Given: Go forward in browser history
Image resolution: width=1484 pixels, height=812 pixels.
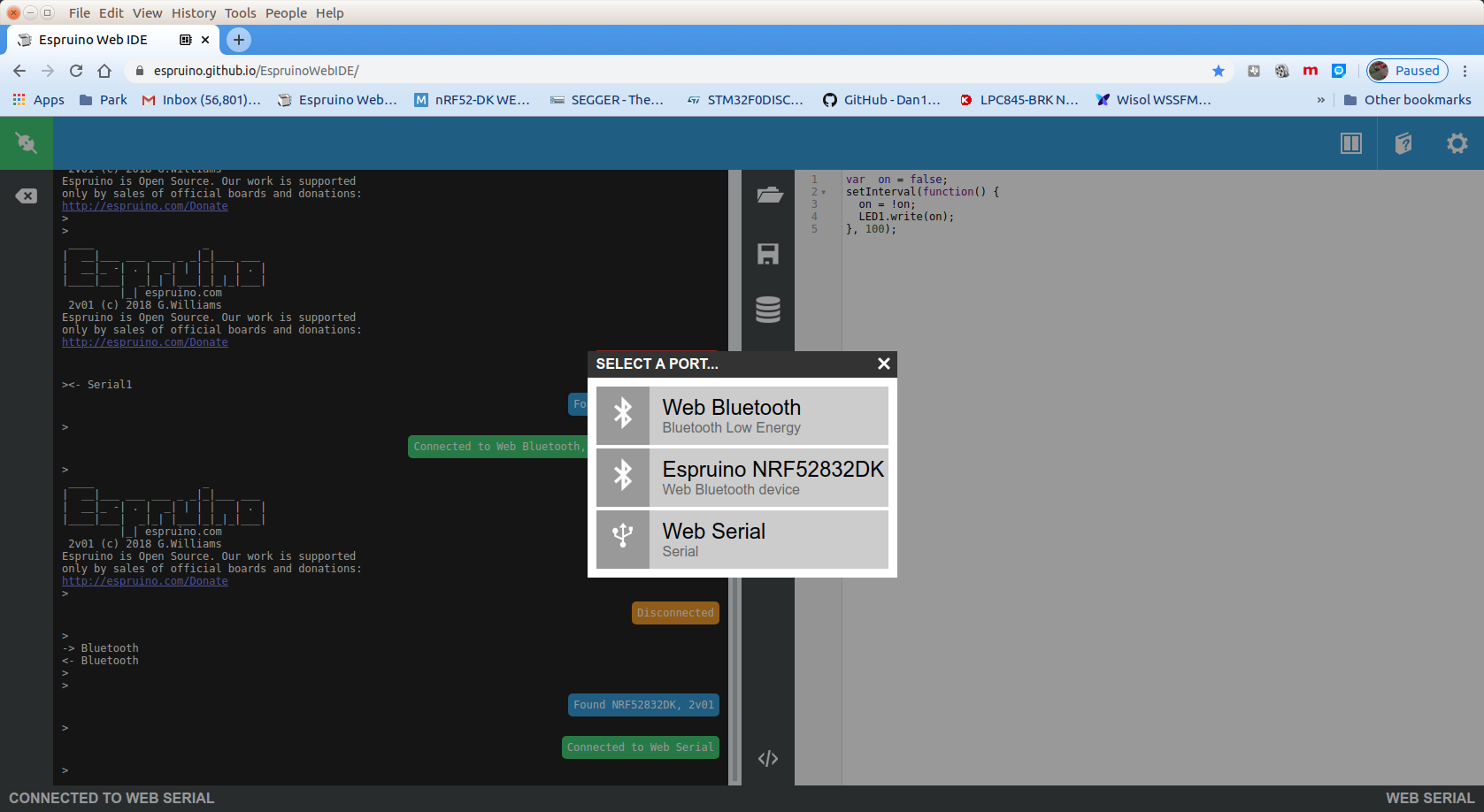Looking at the screenshot, I should pos(48,71).
